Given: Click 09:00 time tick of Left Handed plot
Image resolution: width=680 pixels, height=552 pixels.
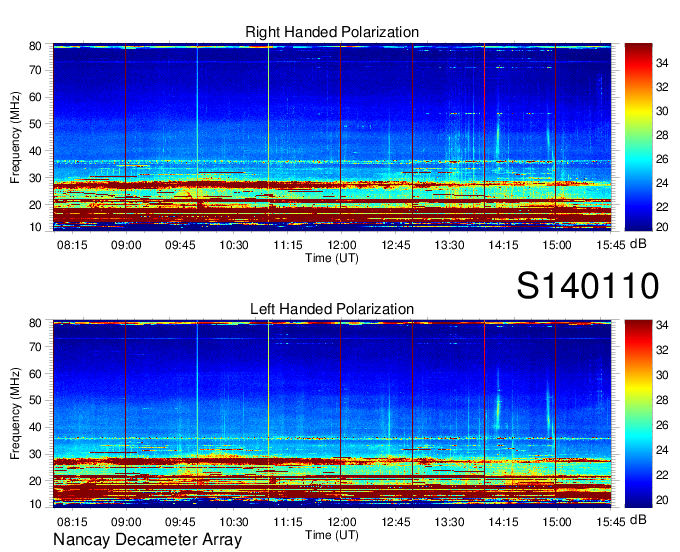Looking at the screenshot, I should click(x=126, y=522).
